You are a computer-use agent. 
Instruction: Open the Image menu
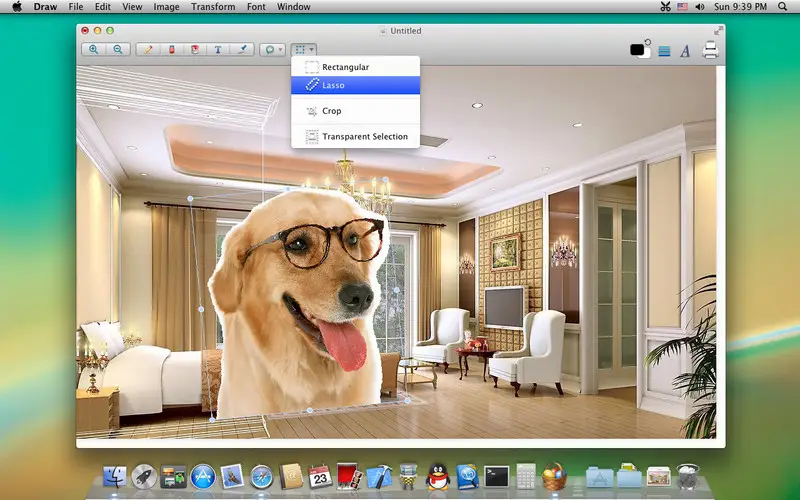166,7
